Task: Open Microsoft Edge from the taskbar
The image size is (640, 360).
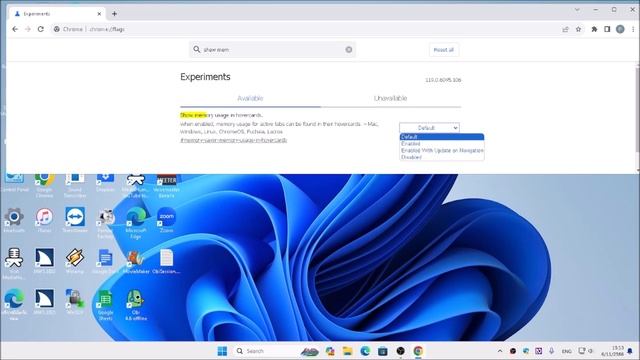Action: (365, 351)
